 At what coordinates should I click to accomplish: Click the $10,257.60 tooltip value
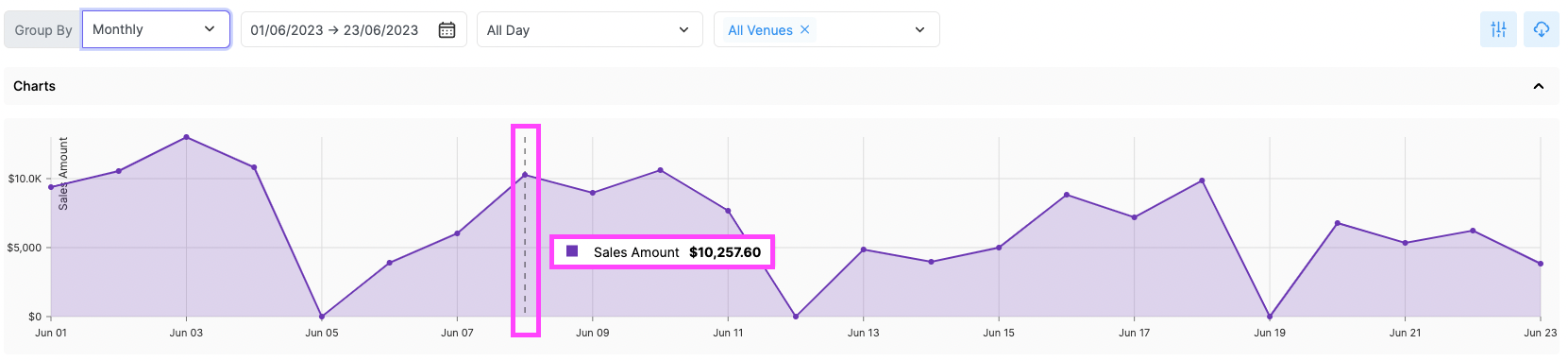coord(725,252)
